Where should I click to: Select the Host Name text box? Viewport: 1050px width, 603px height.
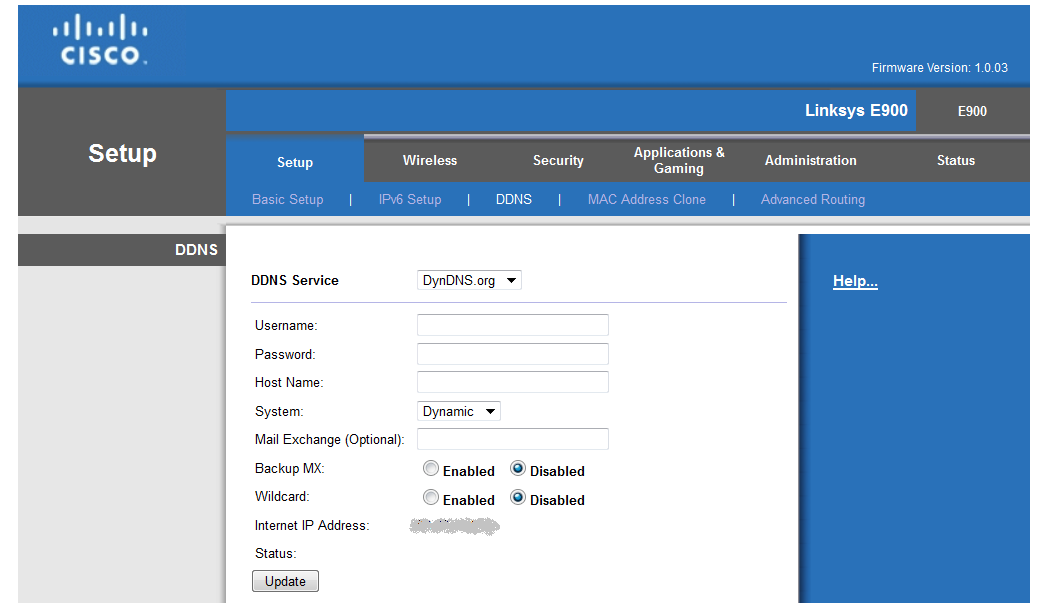(x=512, y=382)
